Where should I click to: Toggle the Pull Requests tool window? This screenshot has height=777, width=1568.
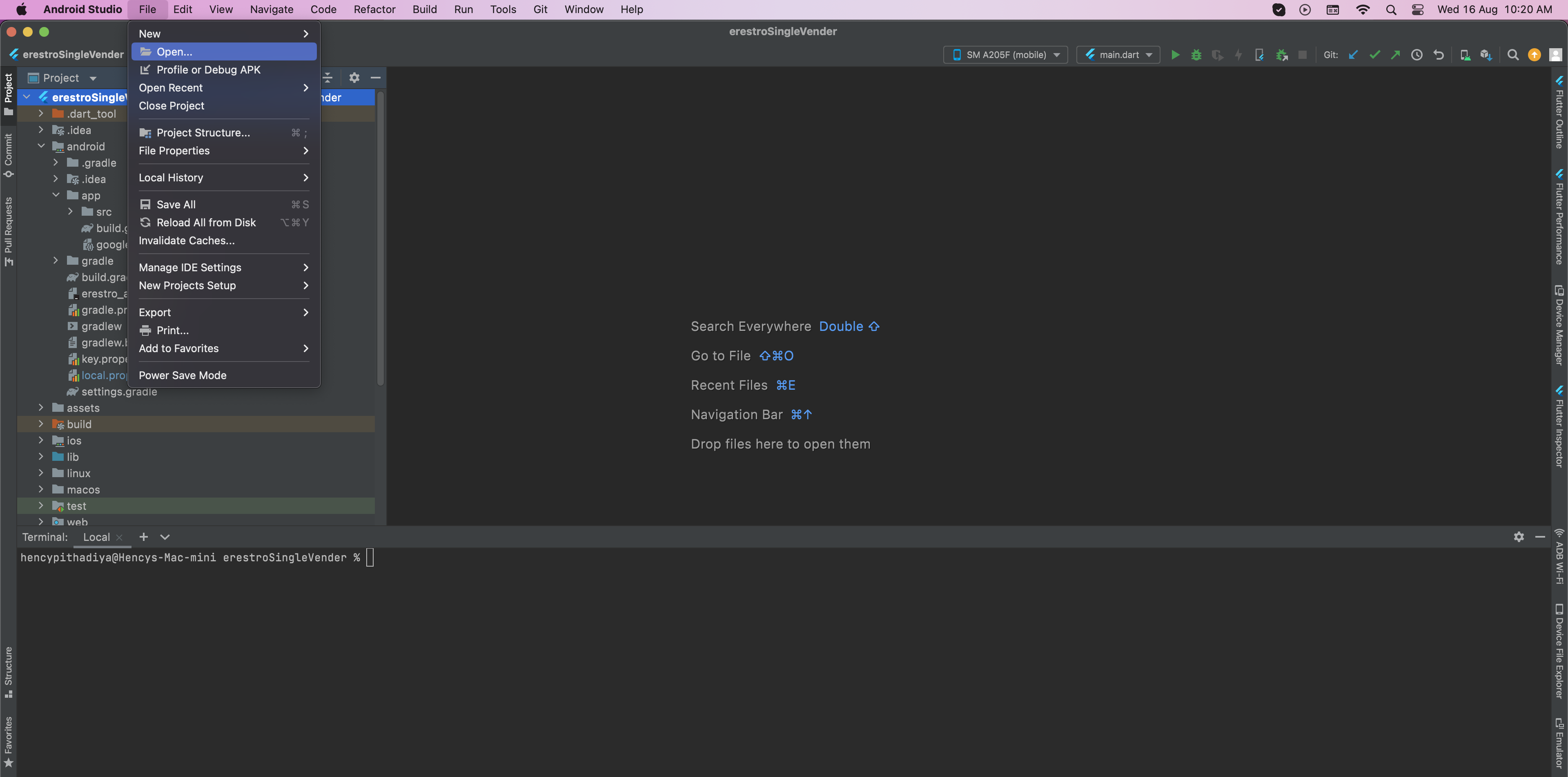(x=9, y=231)
